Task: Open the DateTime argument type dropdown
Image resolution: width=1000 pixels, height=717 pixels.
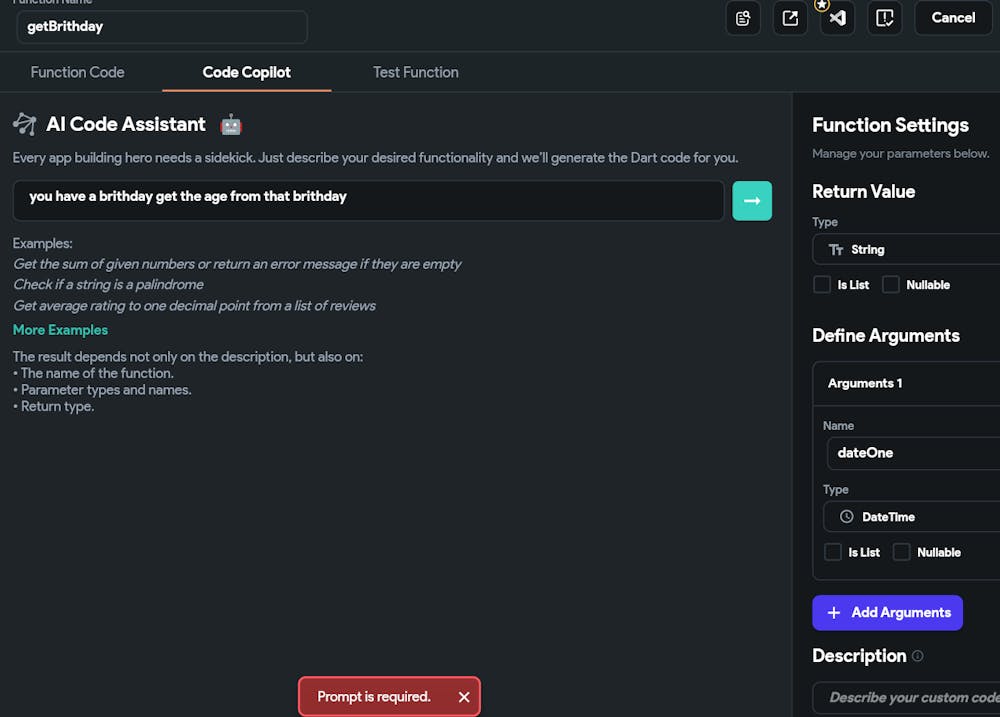Action: 911,517
